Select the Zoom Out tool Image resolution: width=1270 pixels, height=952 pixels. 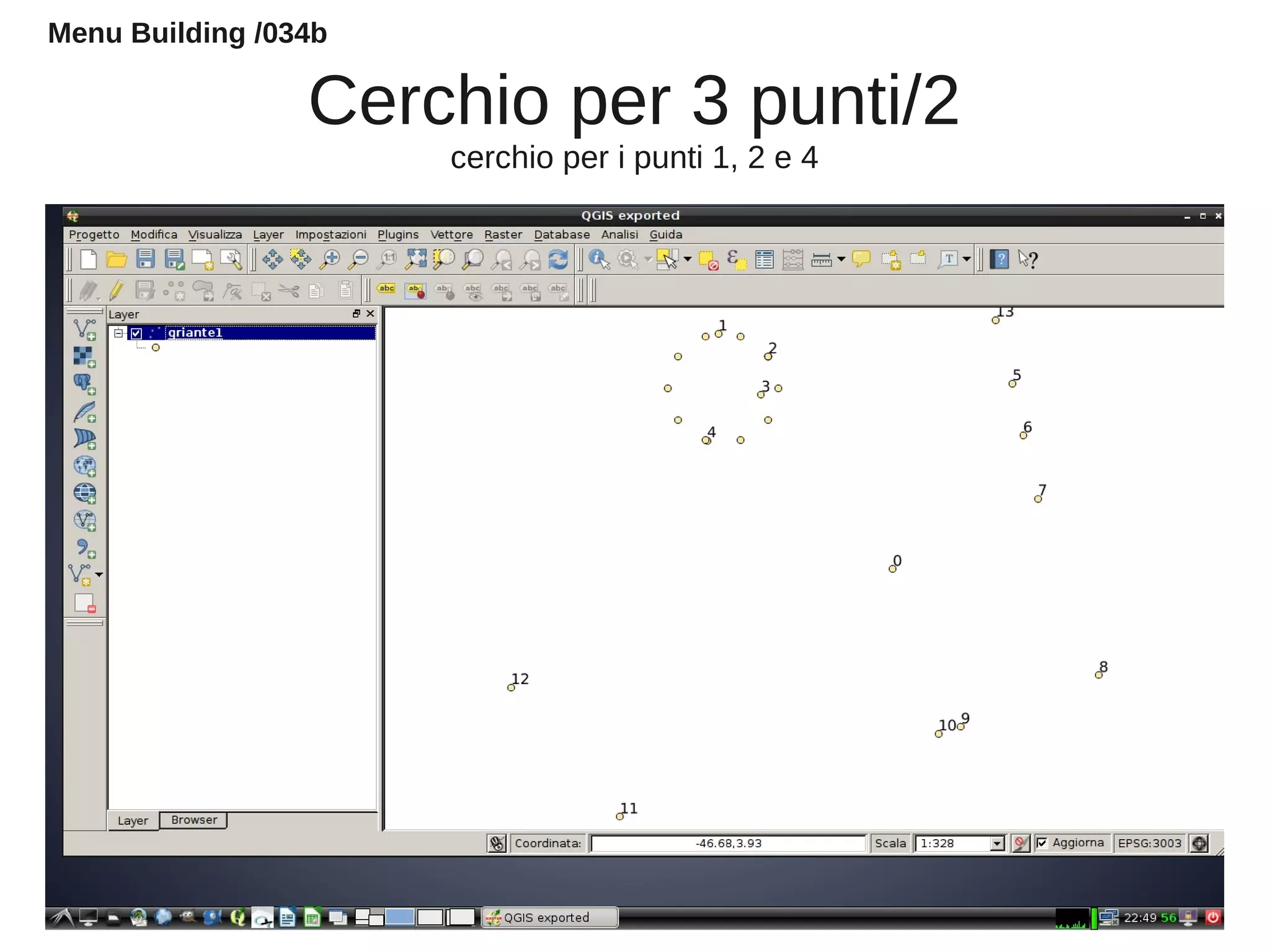(358, 259)
